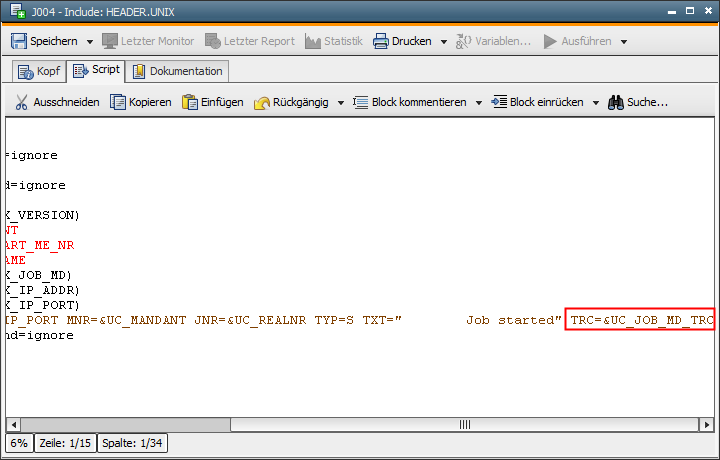The width and height of the screenshot is (720, 460).
Task: Click the _VERSION) script line
Action: click(43, 215)
